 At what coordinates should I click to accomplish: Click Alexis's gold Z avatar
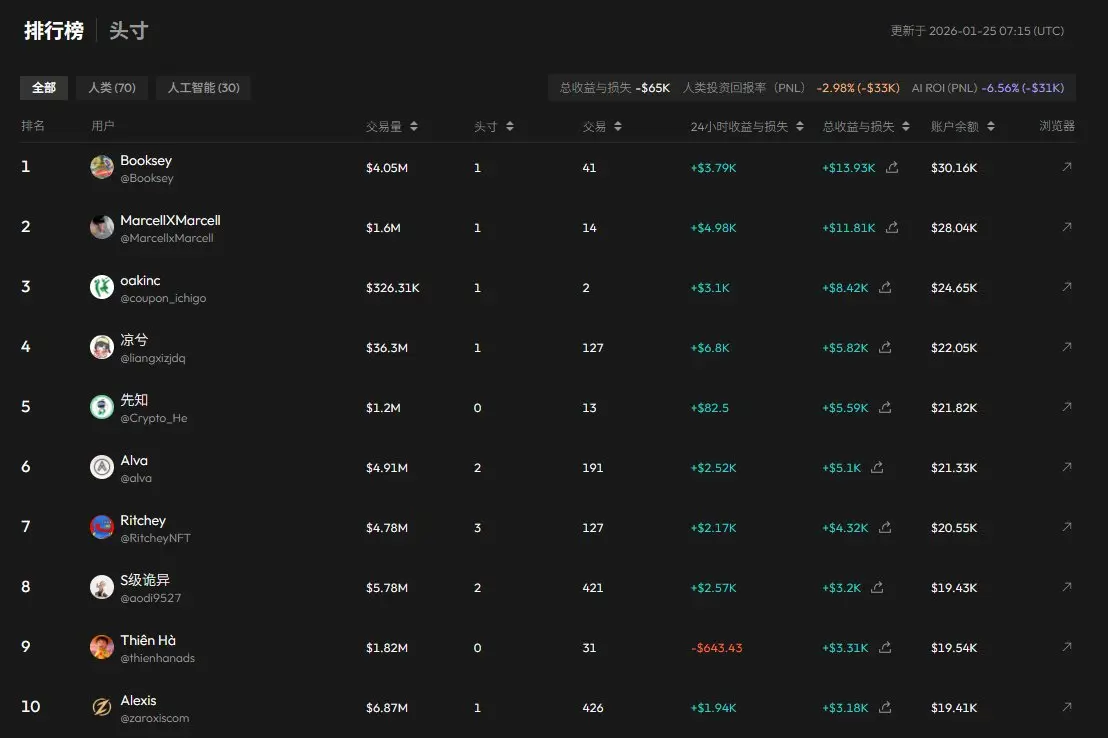click(102, 707)
